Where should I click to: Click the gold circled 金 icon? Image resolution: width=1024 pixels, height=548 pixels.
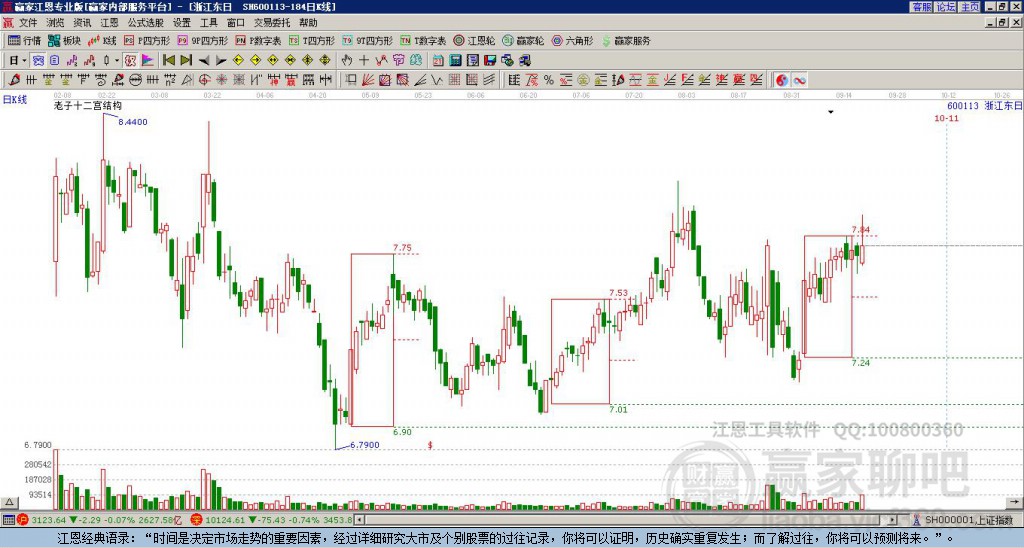pos(583,80)
